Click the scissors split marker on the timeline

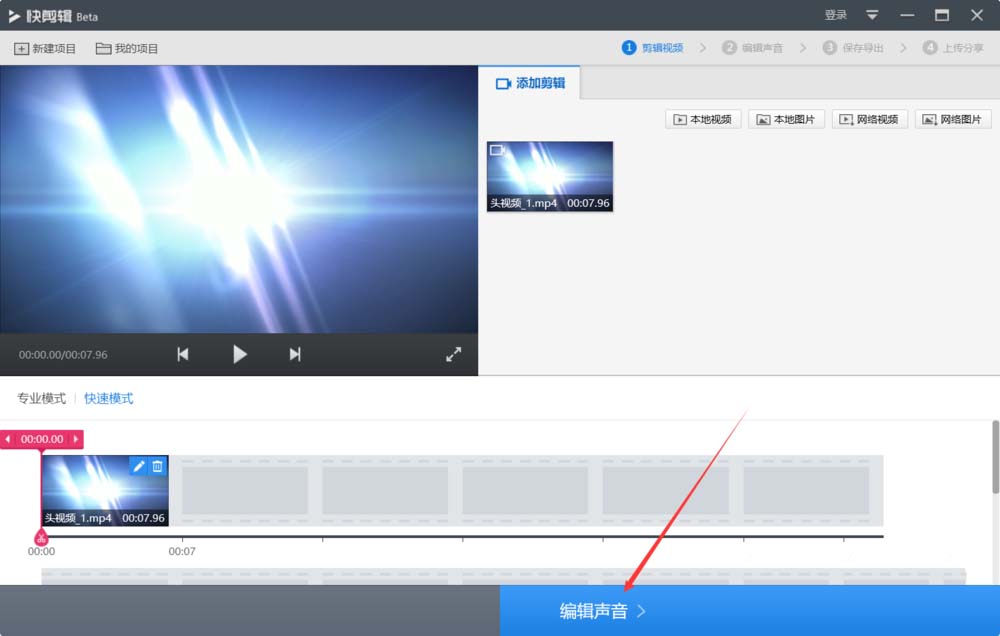[41, 538]
